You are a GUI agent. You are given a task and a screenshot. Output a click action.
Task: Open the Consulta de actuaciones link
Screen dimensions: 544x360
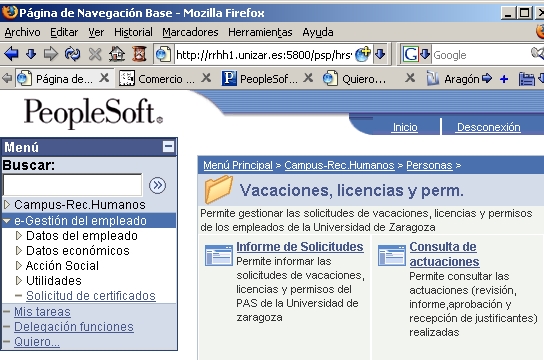[x=444, y=254]
